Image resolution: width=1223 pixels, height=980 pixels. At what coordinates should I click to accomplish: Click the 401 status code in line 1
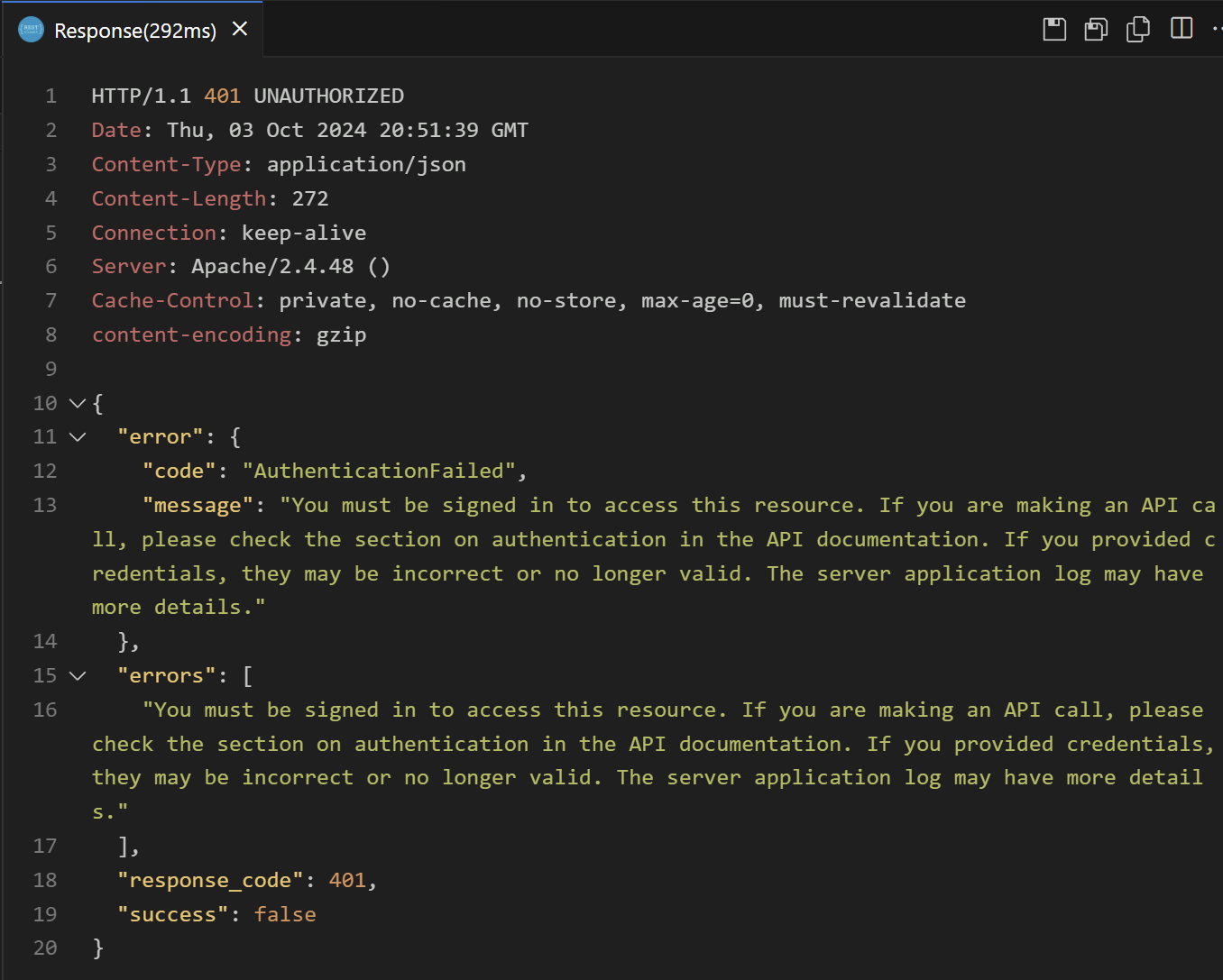(223, 96)
